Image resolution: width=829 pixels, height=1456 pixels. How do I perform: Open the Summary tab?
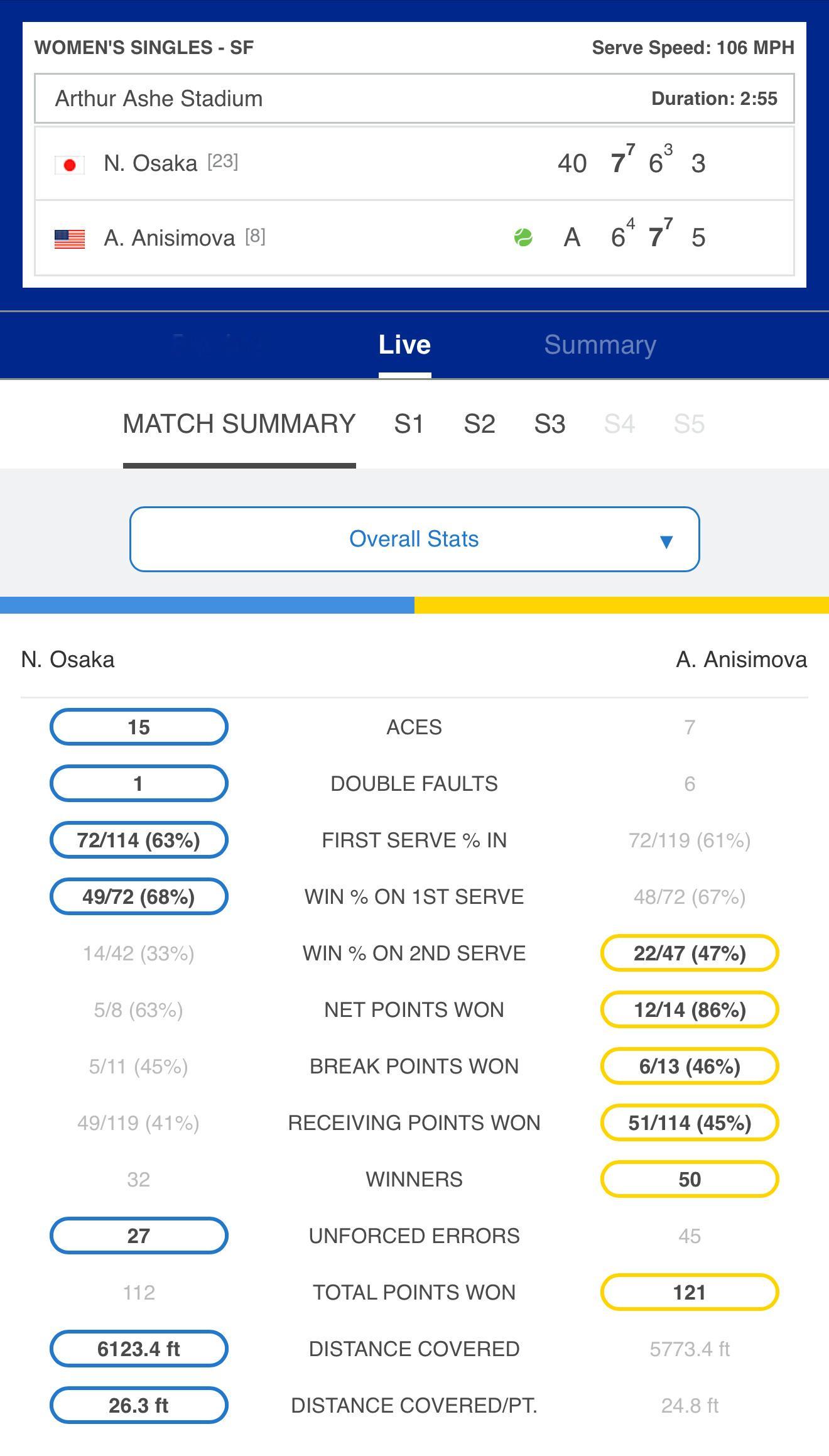[x=600, y=345]
